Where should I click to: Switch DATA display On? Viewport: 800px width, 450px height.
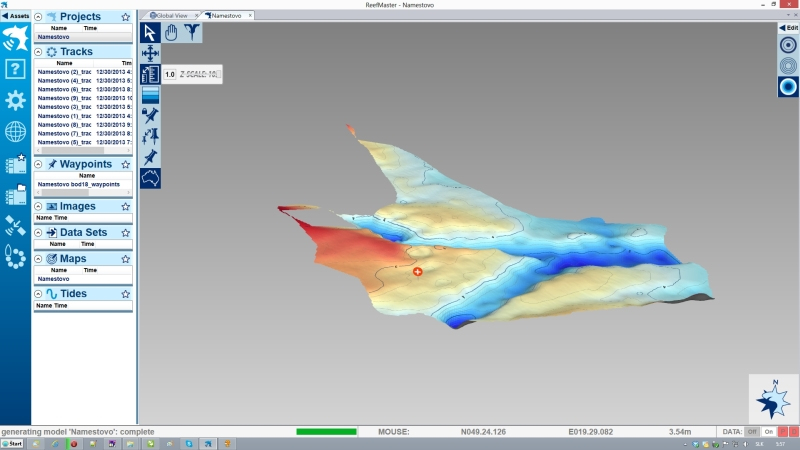click(769, 431)
